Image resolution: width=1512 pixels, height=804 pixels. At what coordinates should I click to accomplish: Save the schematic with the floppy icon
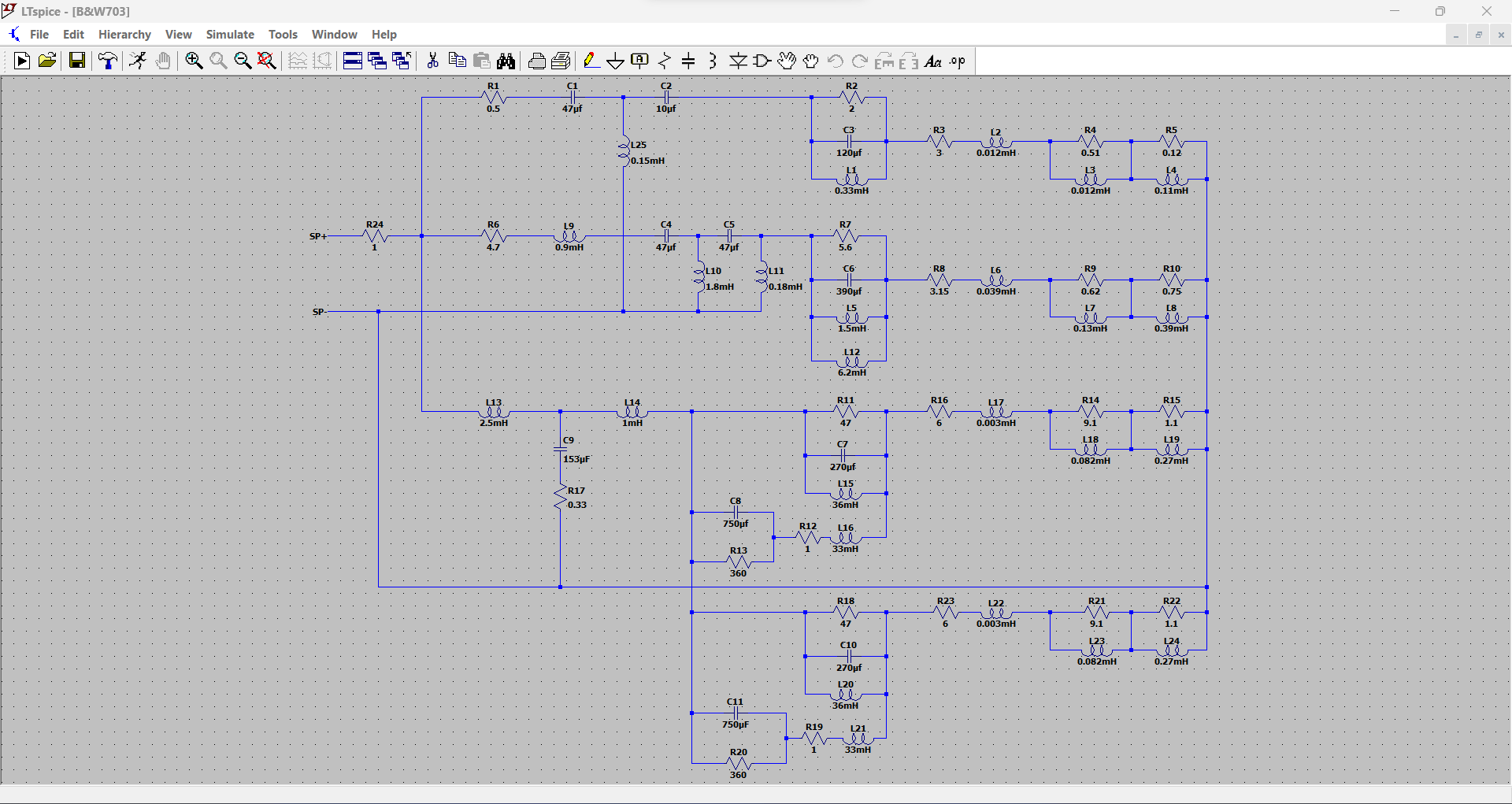[x=77, y=61]
